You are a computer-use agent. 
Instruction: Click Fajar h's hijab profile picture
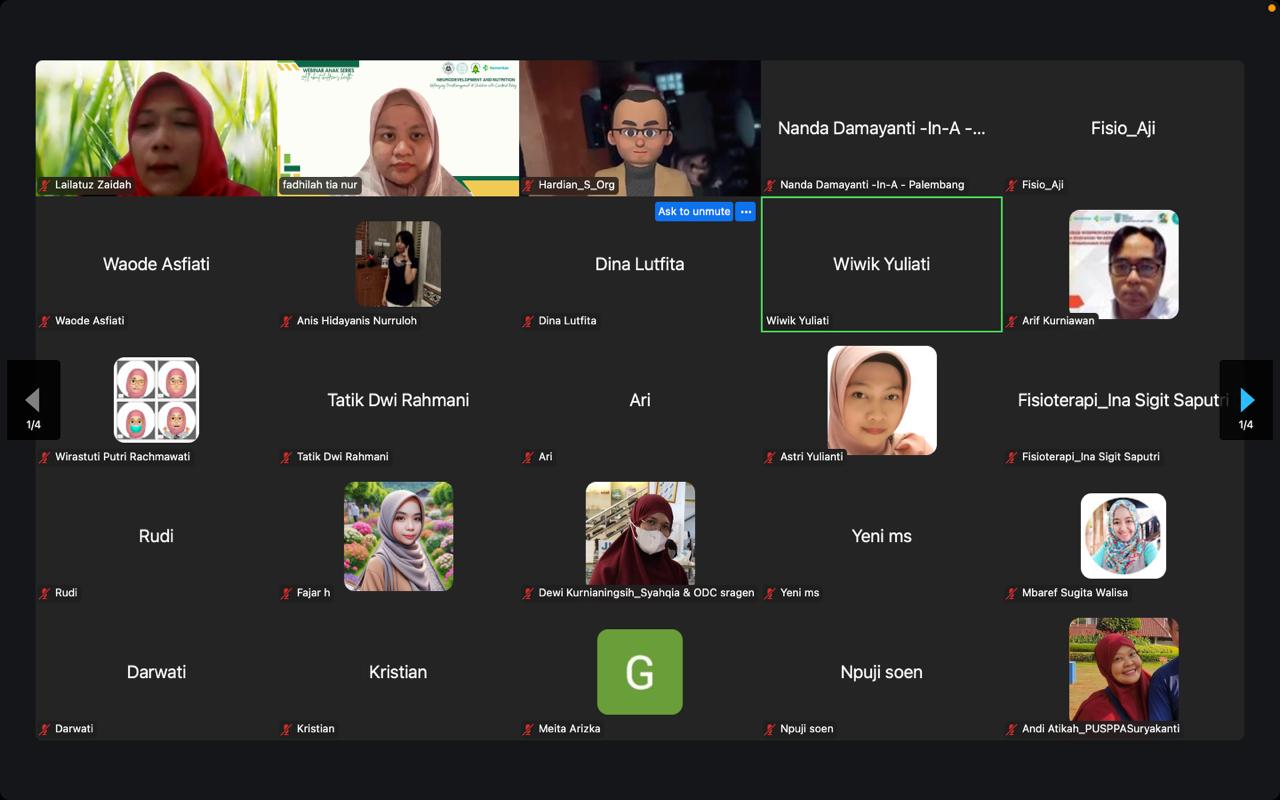click(398, 536)
